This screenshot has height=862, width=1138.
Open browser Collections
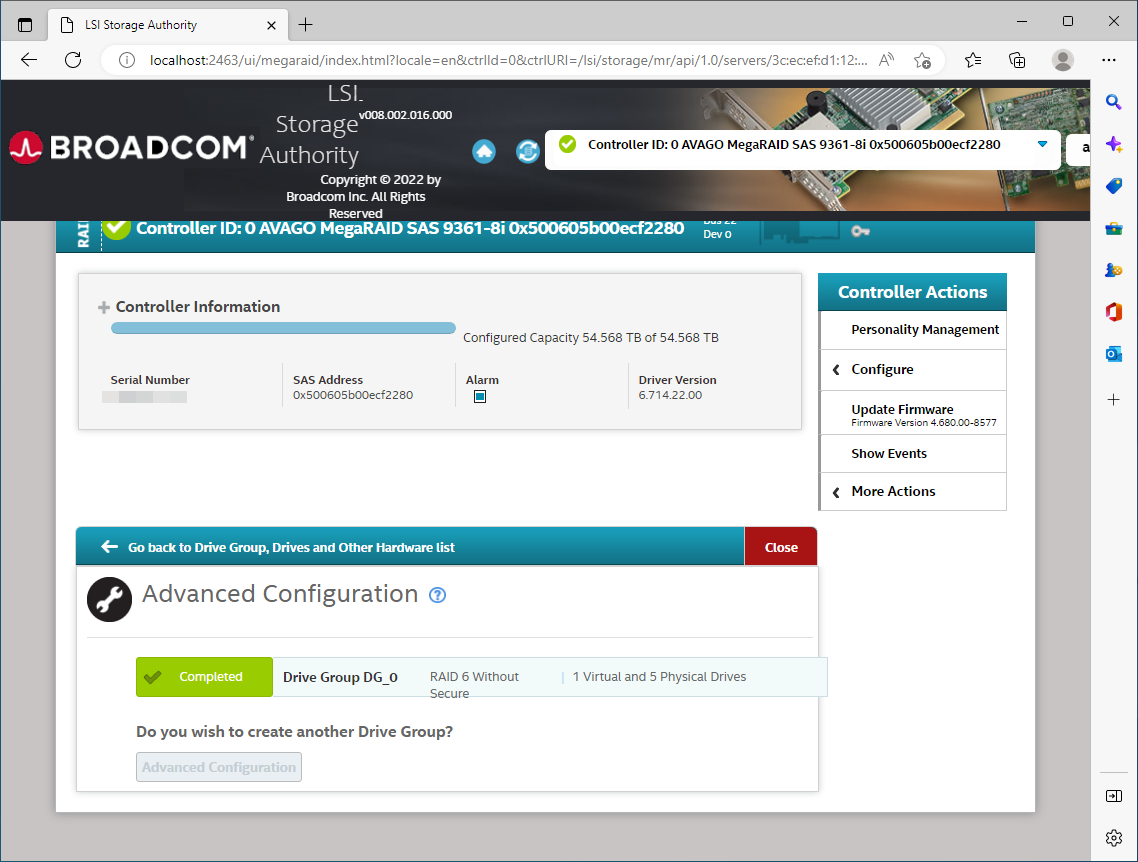1018,60
